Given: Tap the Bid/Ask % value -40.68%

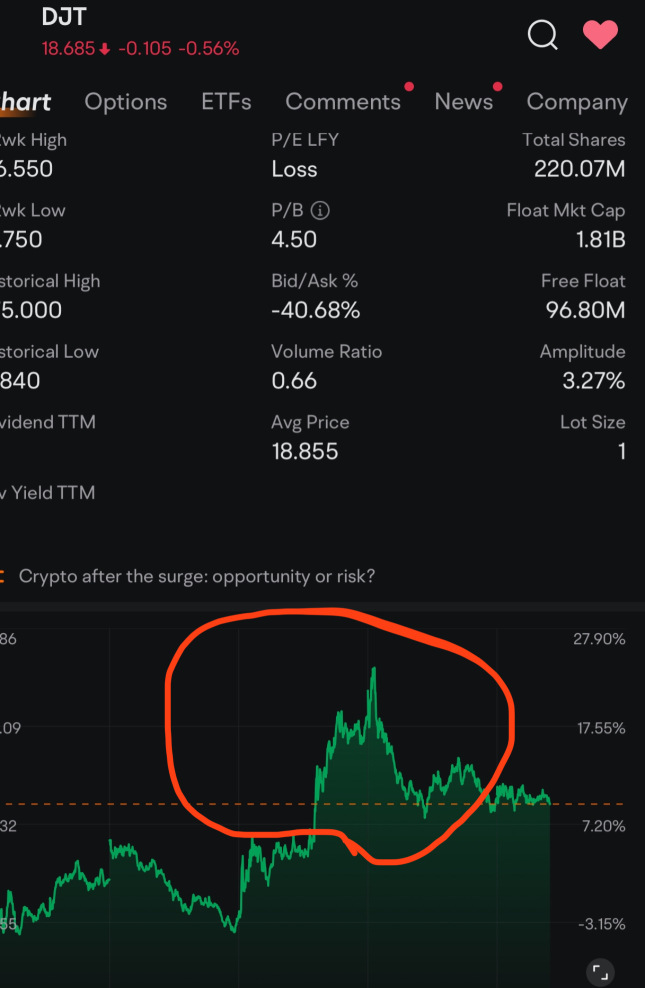Looking at the screenshot, I should [x=315, y=311].
